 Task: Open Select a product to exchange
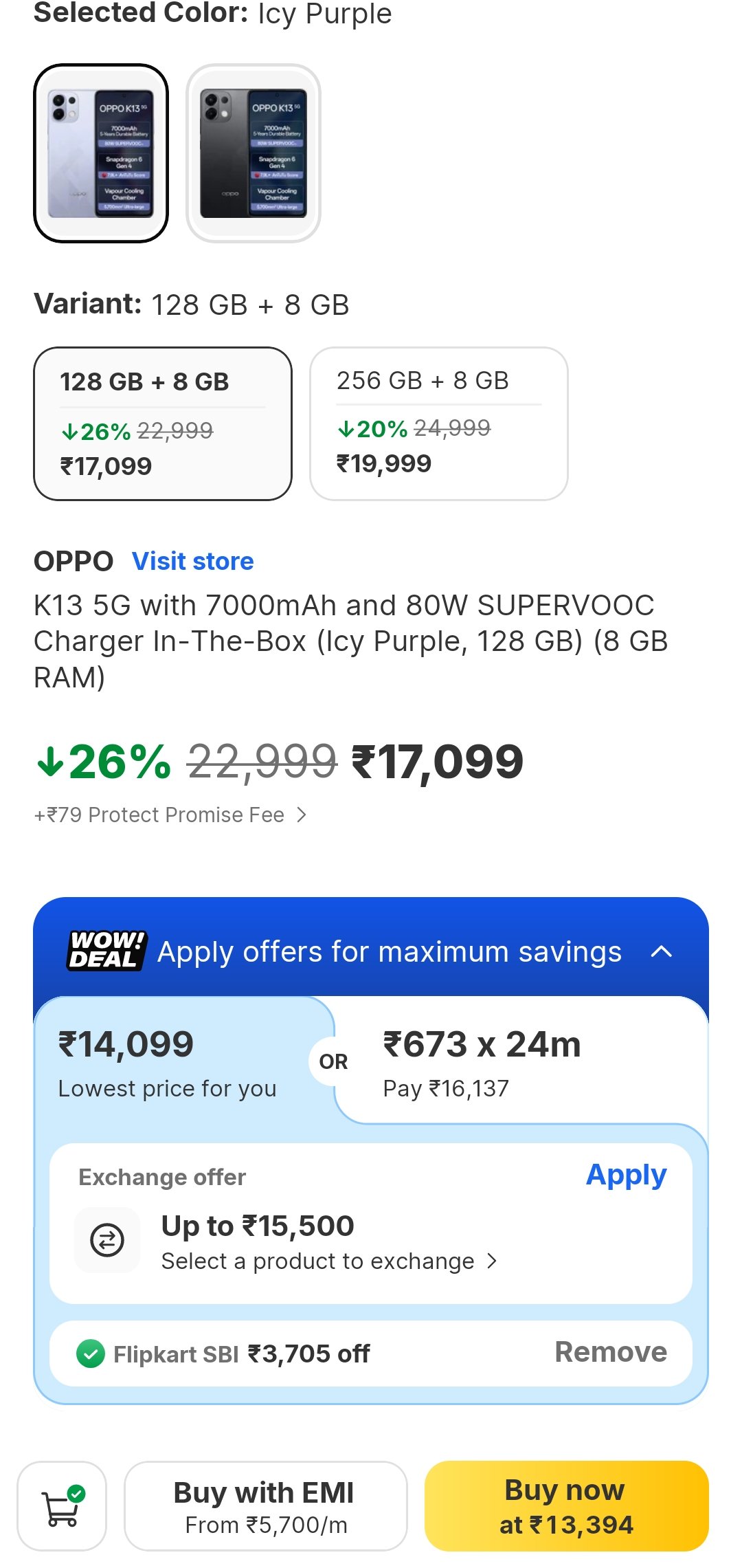click(328, 1261)
